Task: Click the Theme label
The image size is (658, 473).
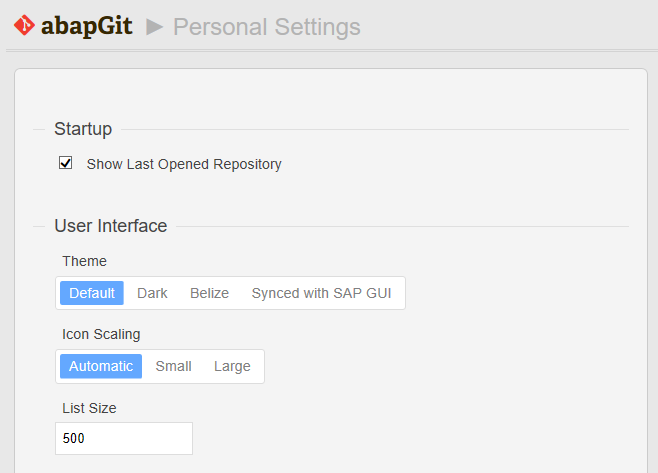Action: coord(84,261)
